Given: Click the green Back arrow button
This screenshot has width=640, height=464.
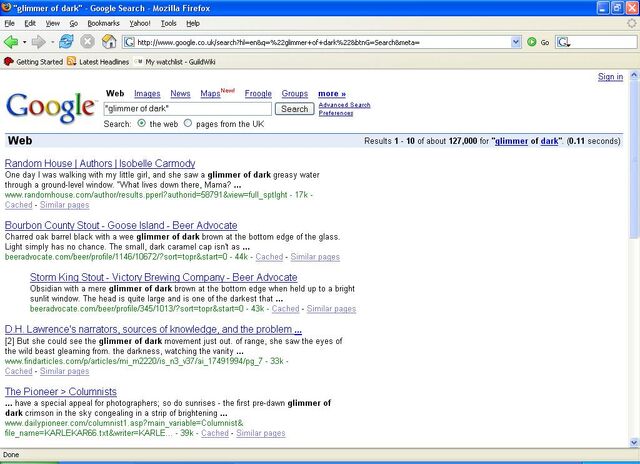Looking at the screenshot, I should (11, 42).
